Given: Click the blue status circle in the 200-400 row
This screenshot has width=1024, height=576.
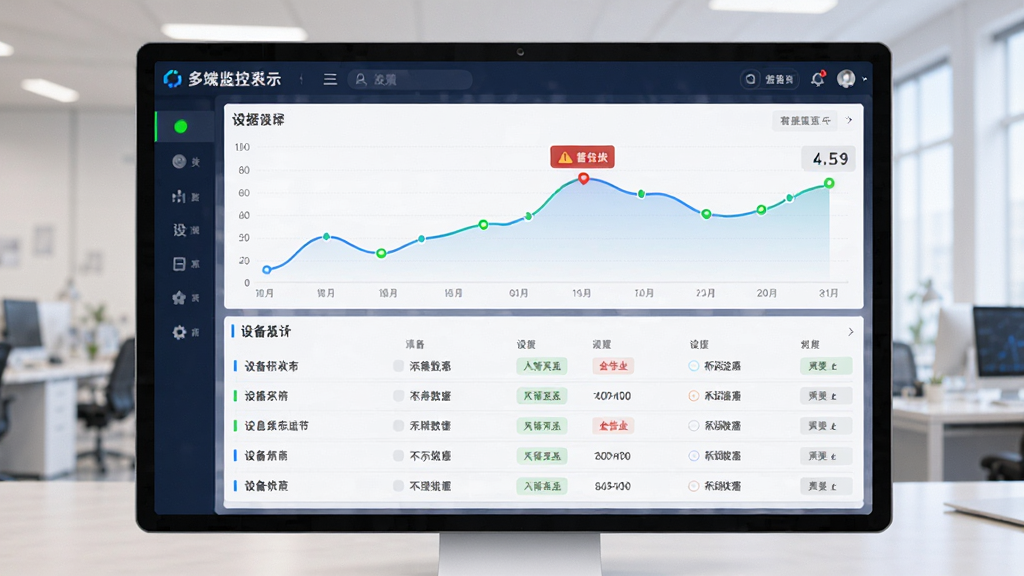Looking at the screenshot, I should click(694, 456).
